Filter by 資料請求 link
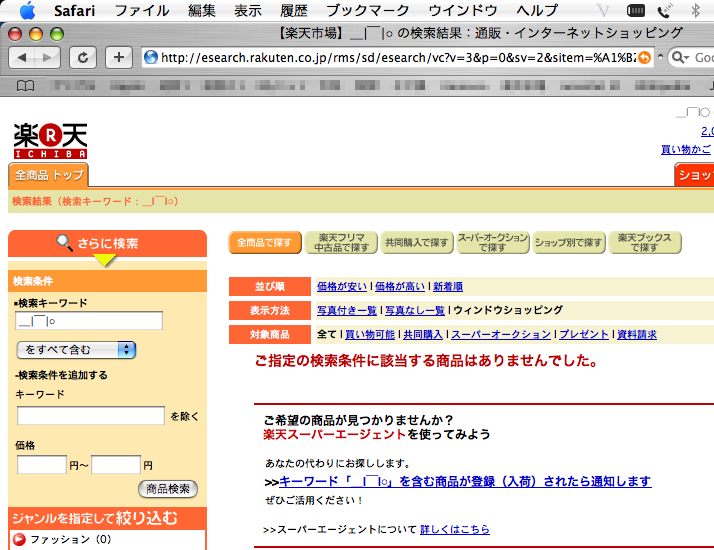714x550 pixels. click(637, 335)
